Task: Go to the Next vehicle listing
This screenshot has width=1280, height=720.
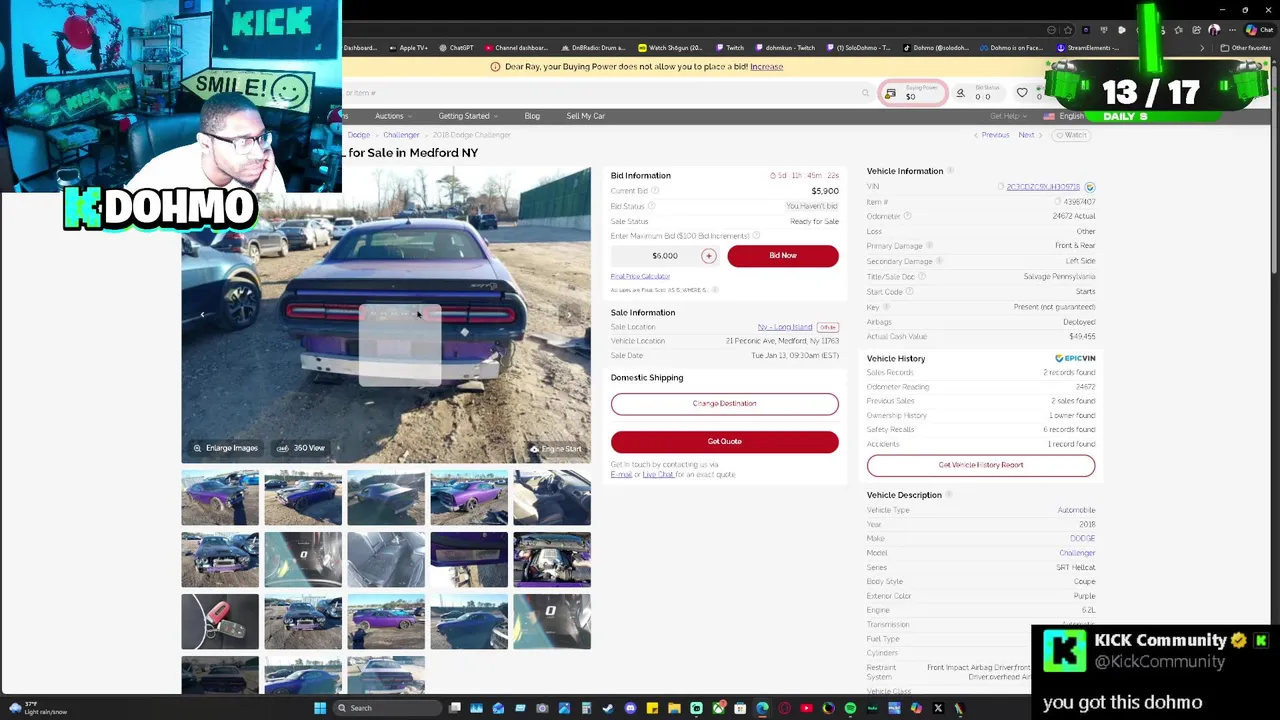Action: click(1029, 135)
